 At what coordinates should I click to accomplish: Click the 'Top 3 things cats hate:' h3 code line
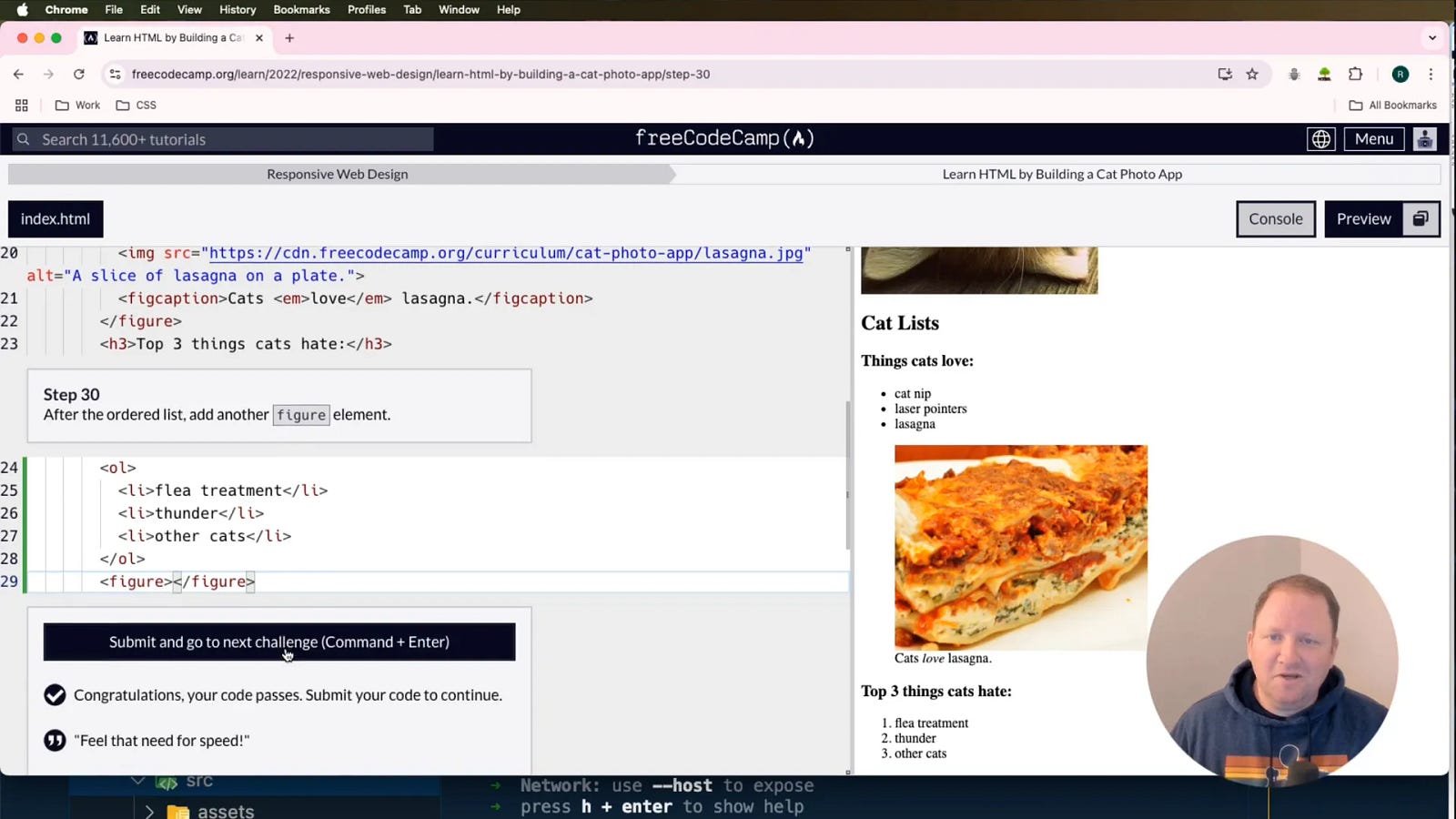[x=246, y=344]
